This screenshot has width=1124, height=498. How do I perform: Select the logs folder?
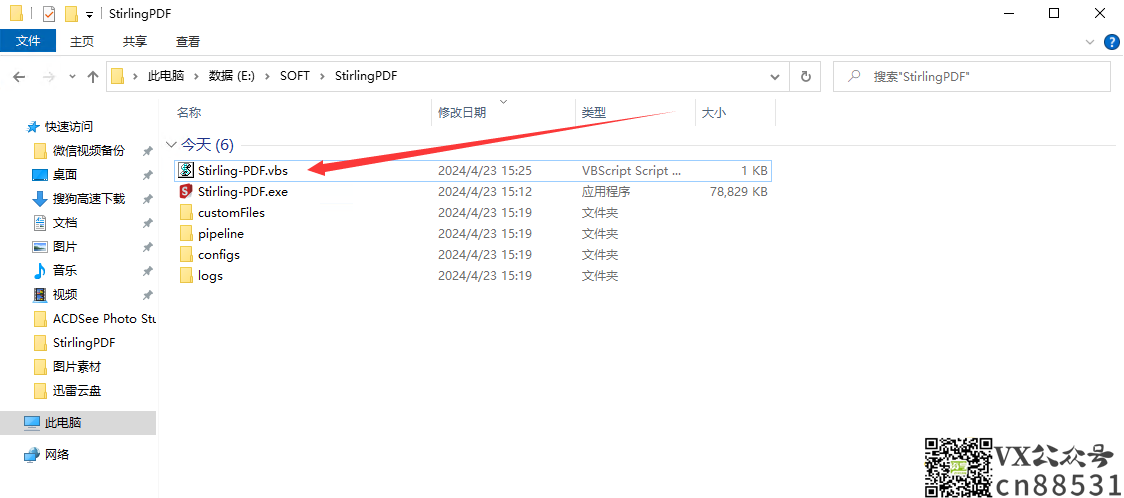click(x=209, y=276)
